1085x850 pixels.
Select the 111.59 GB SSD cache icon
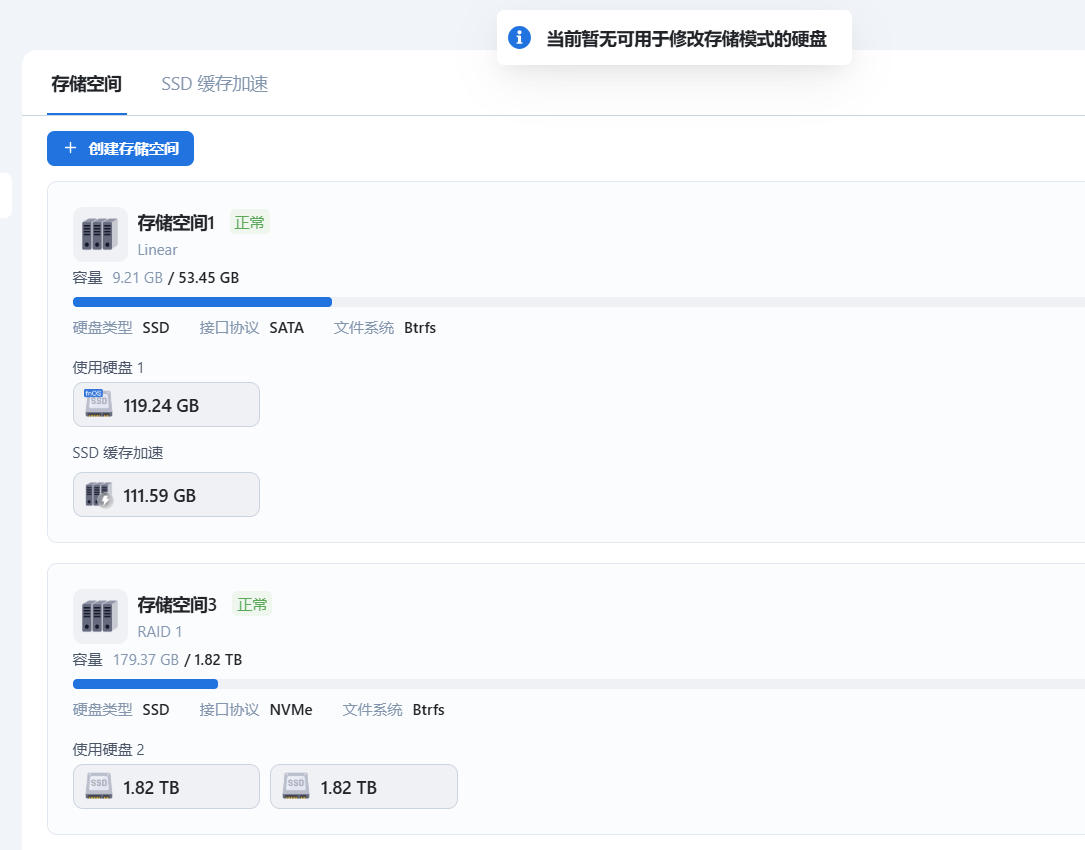pyautogui.click(x=98, y=495)
